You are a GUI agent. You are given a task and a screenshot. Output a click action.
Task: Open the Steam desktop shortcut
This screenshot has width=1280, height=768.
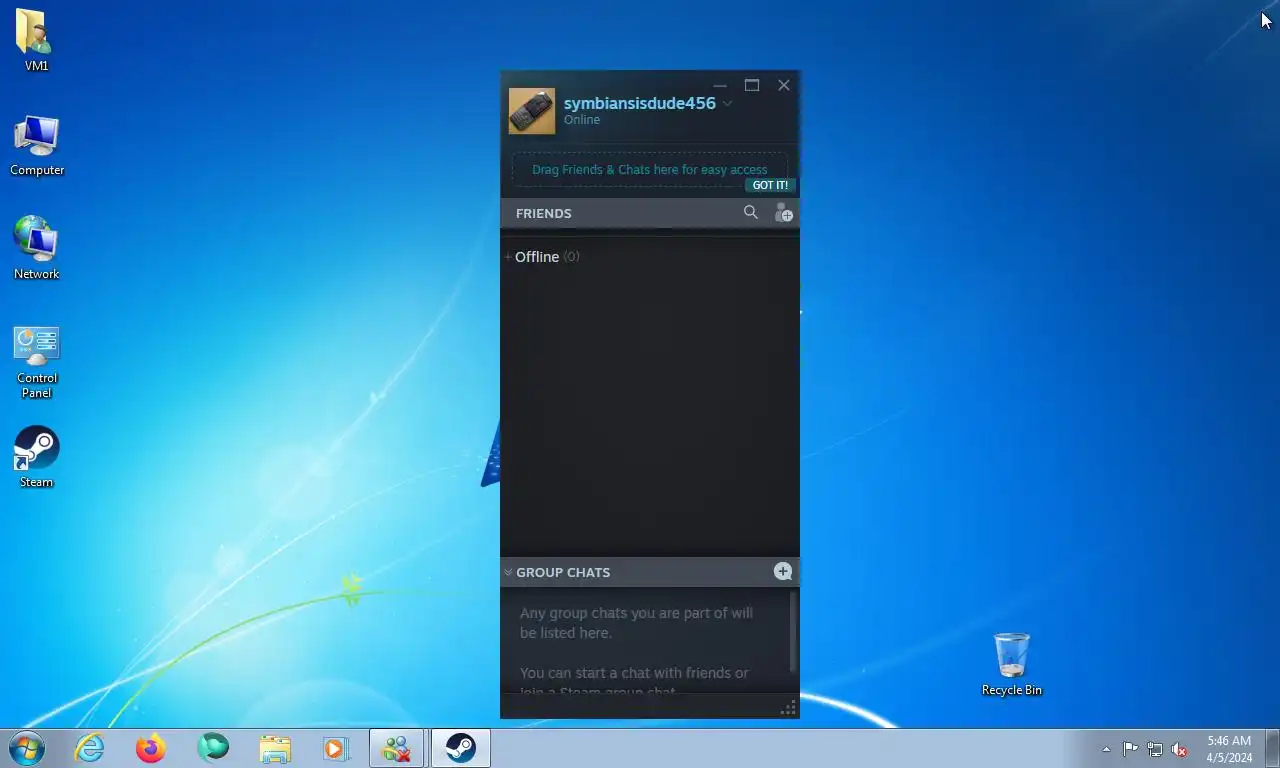pyautogui.click(x=37, y=458)
